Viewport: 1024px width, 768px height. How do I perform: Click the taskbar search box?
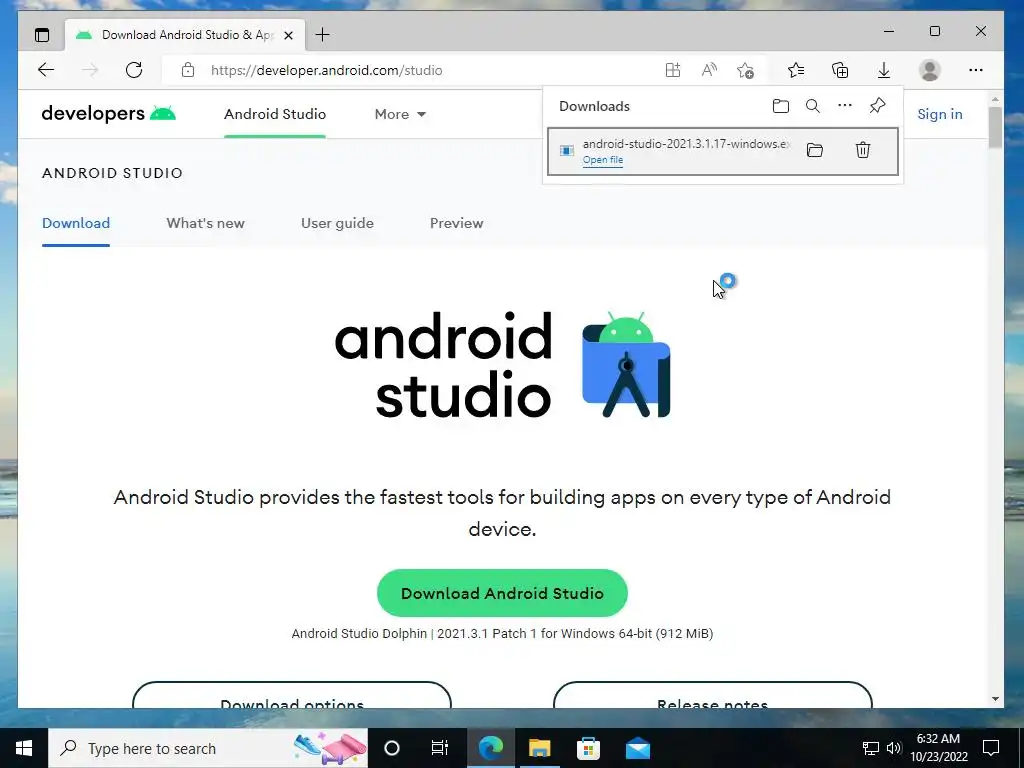click(x=208, y=748)
